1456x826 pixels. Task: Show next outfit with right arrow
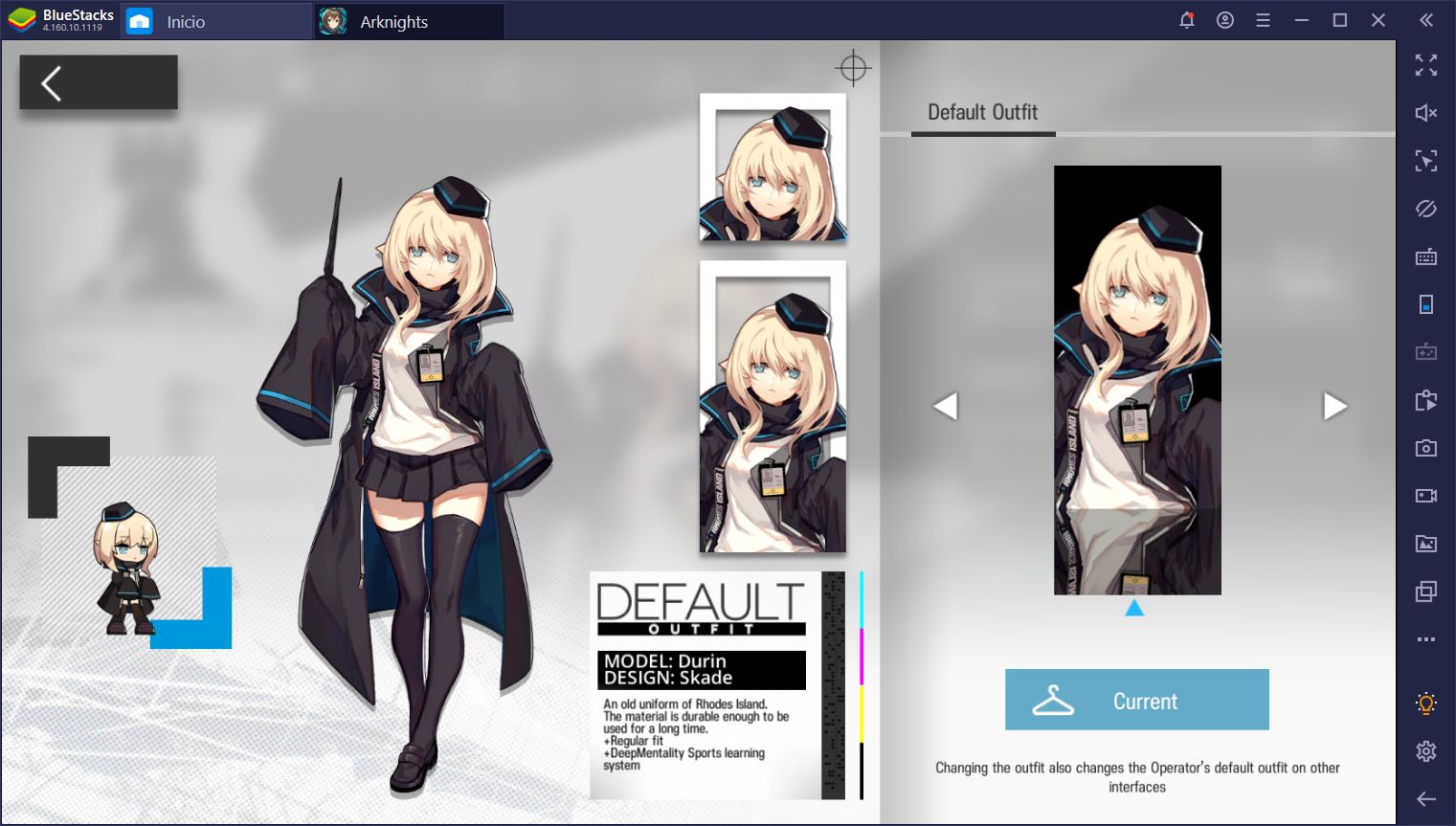[x=1335, y=406]
